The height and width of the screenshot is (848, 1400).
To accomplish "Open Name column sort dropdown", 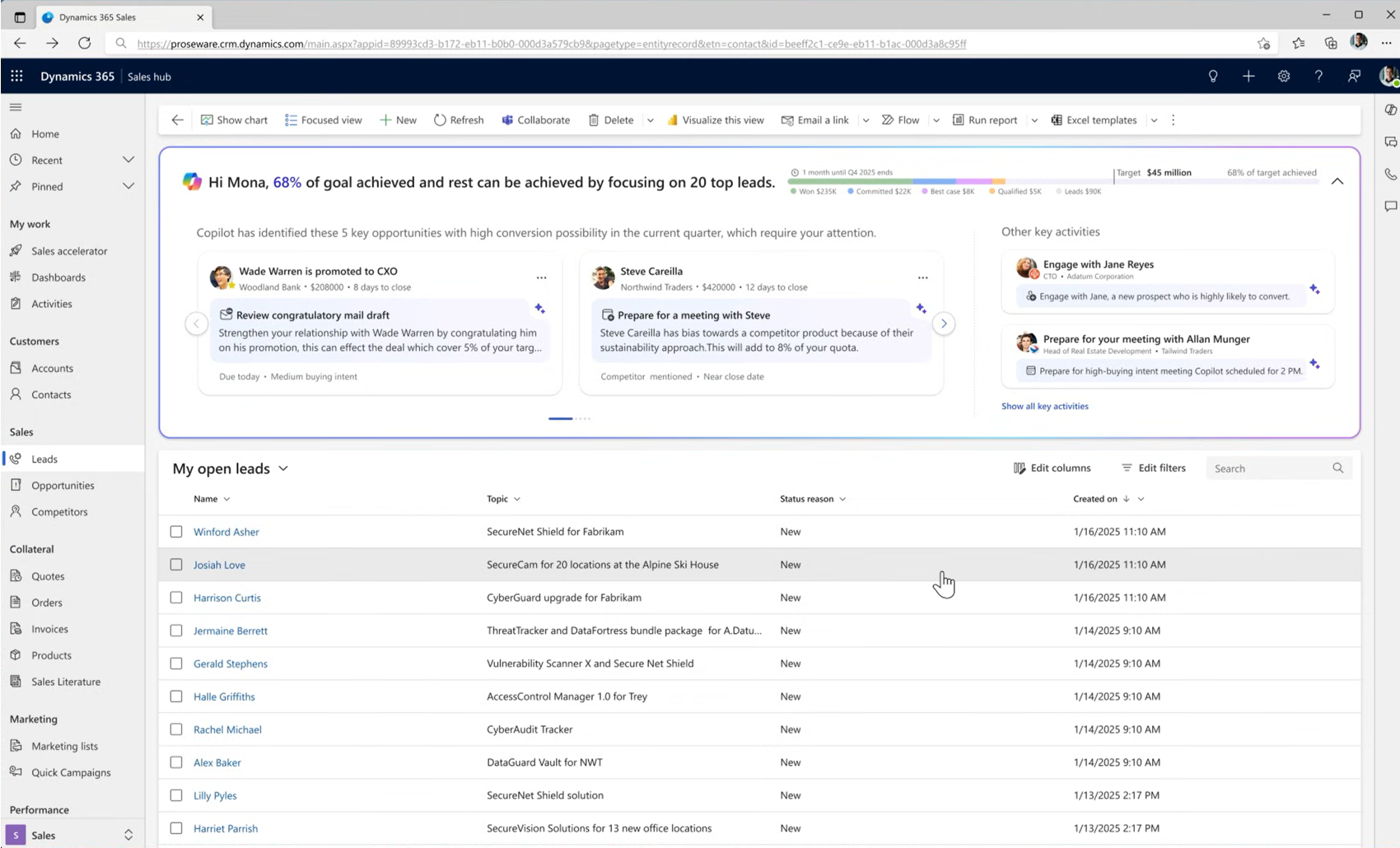I will tap(226, 499).
